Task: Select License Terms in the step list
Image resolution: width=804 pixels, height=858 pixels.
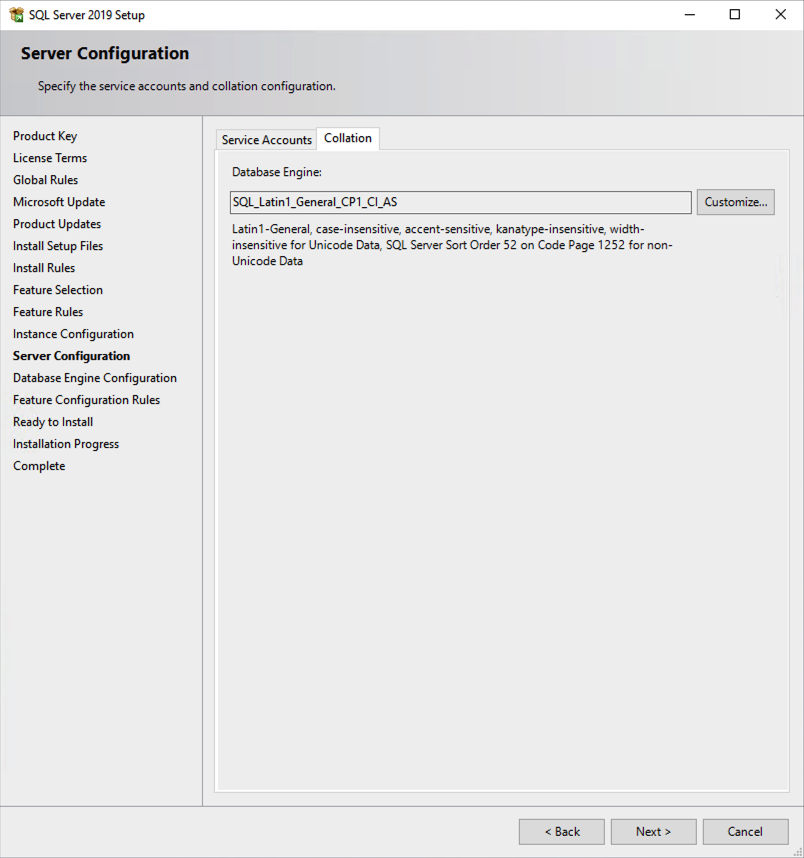Action: [50, 158]
